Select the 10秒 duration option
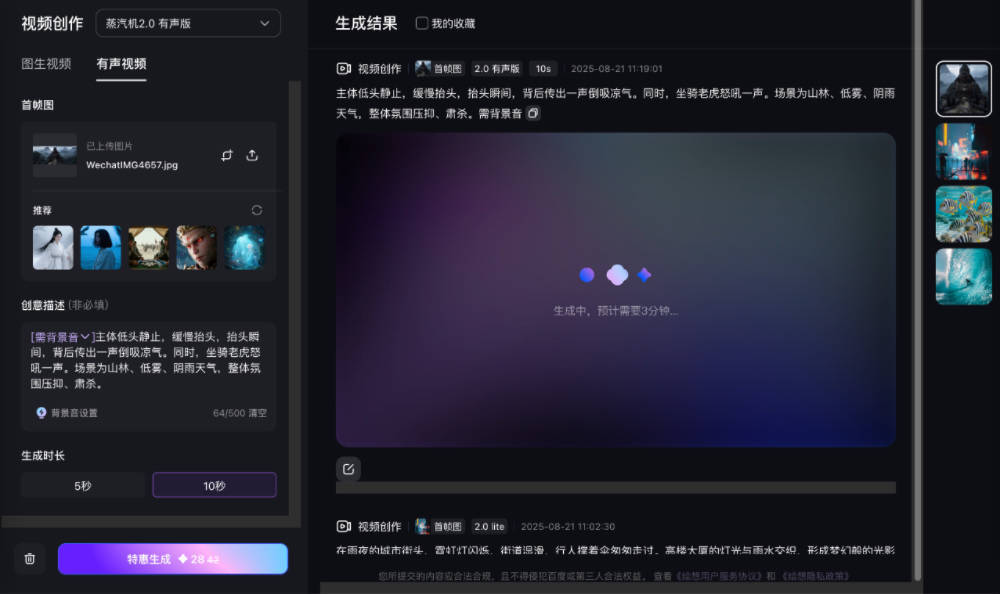 coord(214,485)
